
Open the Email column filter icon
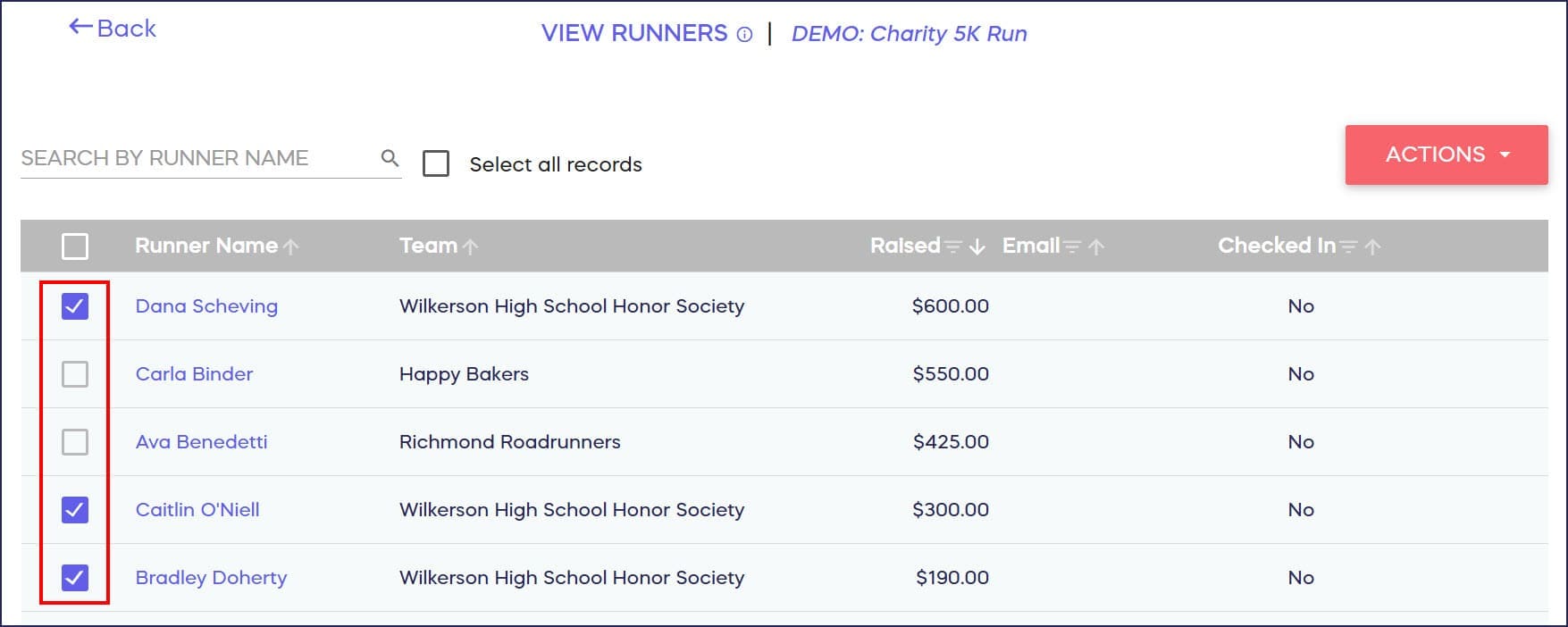(x=1072, y=247)
